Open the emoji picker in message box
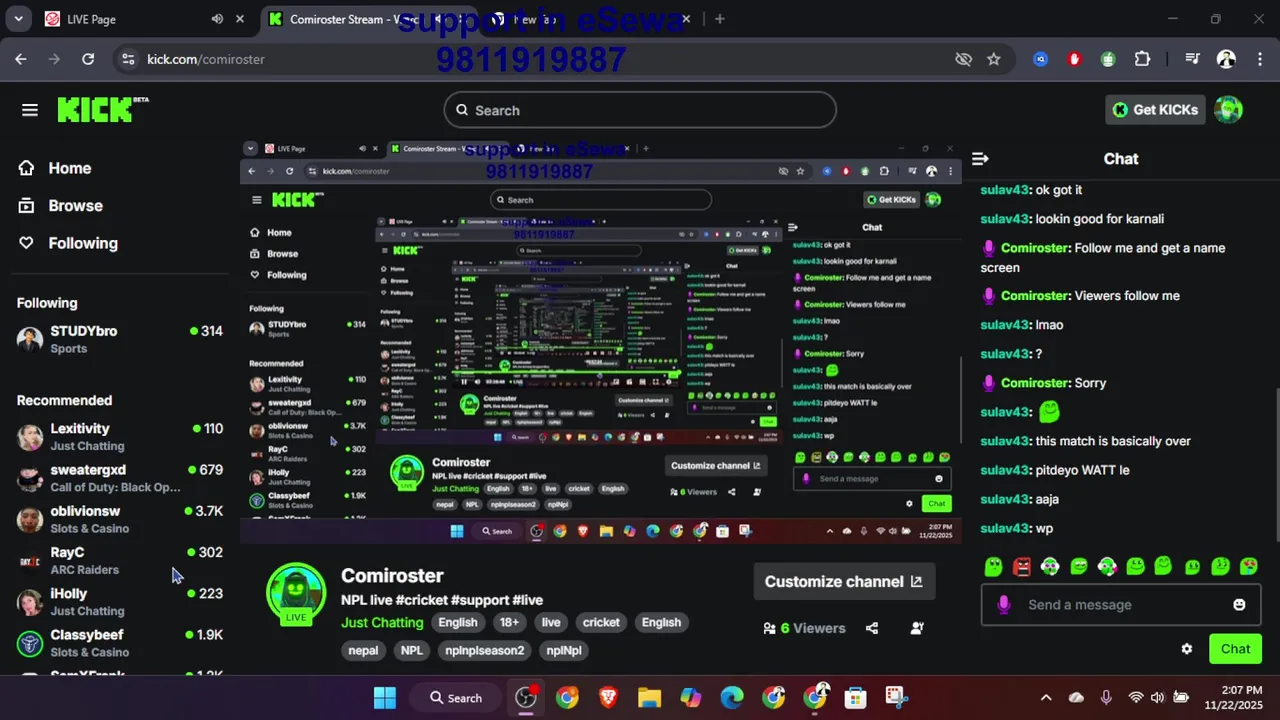The image size is (1280, 720). point(1239,605)
